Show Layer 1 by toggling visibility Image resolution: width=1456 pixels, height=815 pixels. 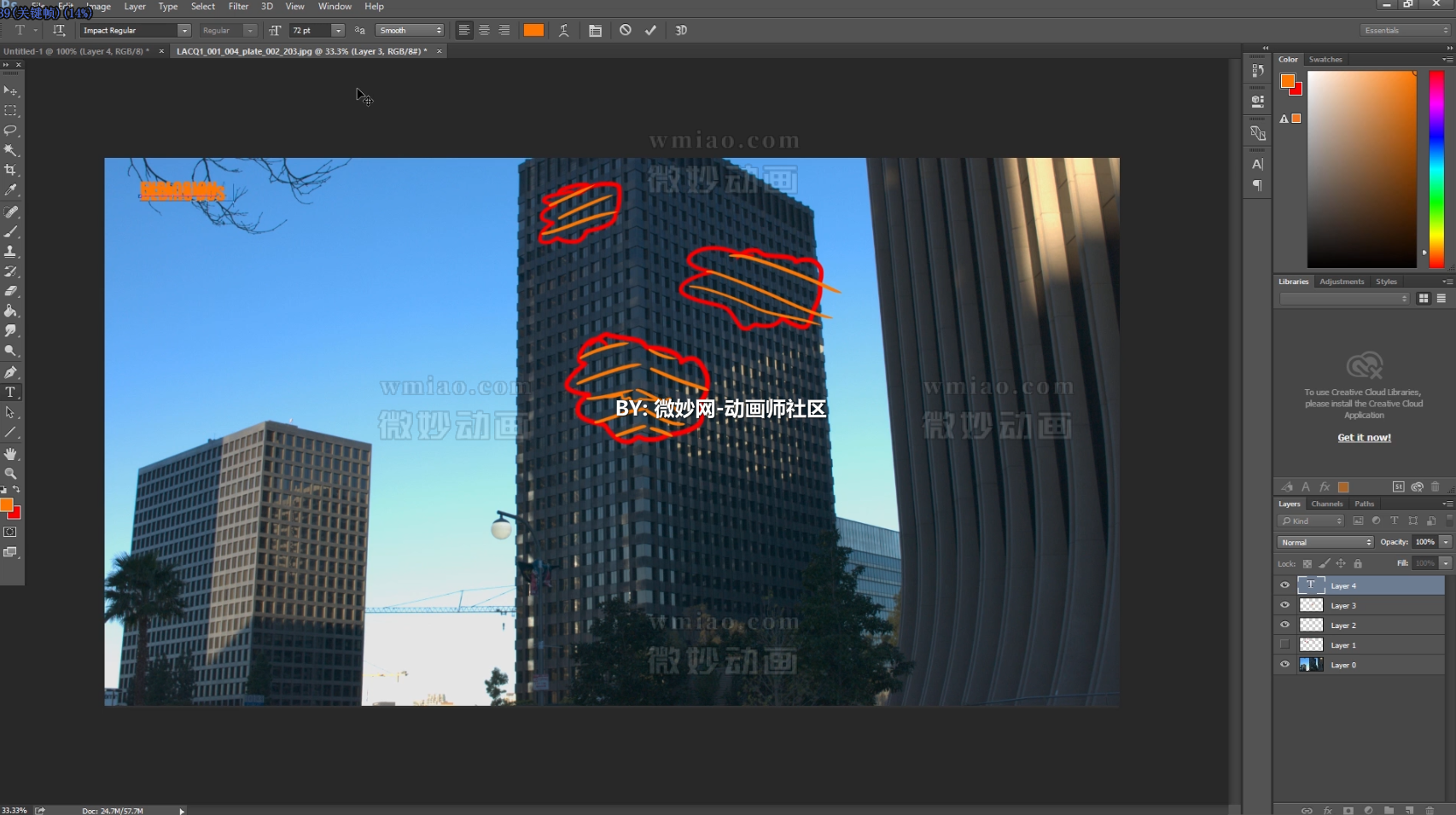(x=1284, y=645)
